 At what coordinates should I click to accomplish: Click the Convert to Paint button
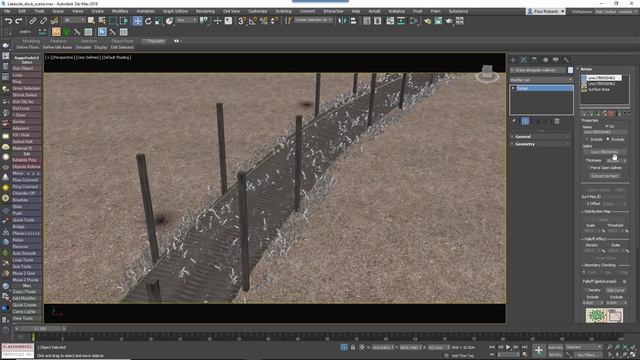click(604, 176)
